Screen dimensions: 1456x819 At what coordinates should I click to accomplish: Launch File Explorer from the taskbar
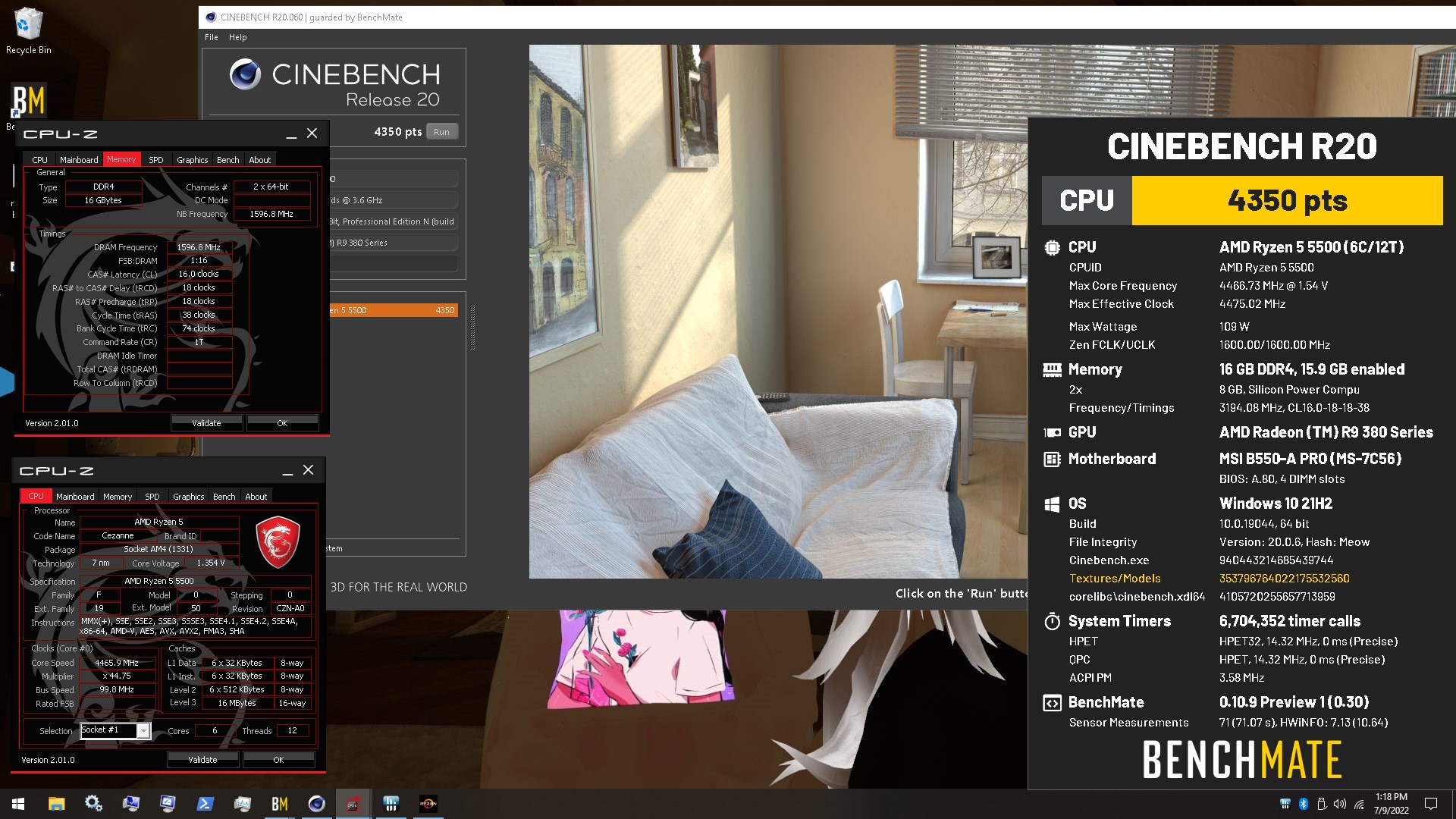coord(56,804)
